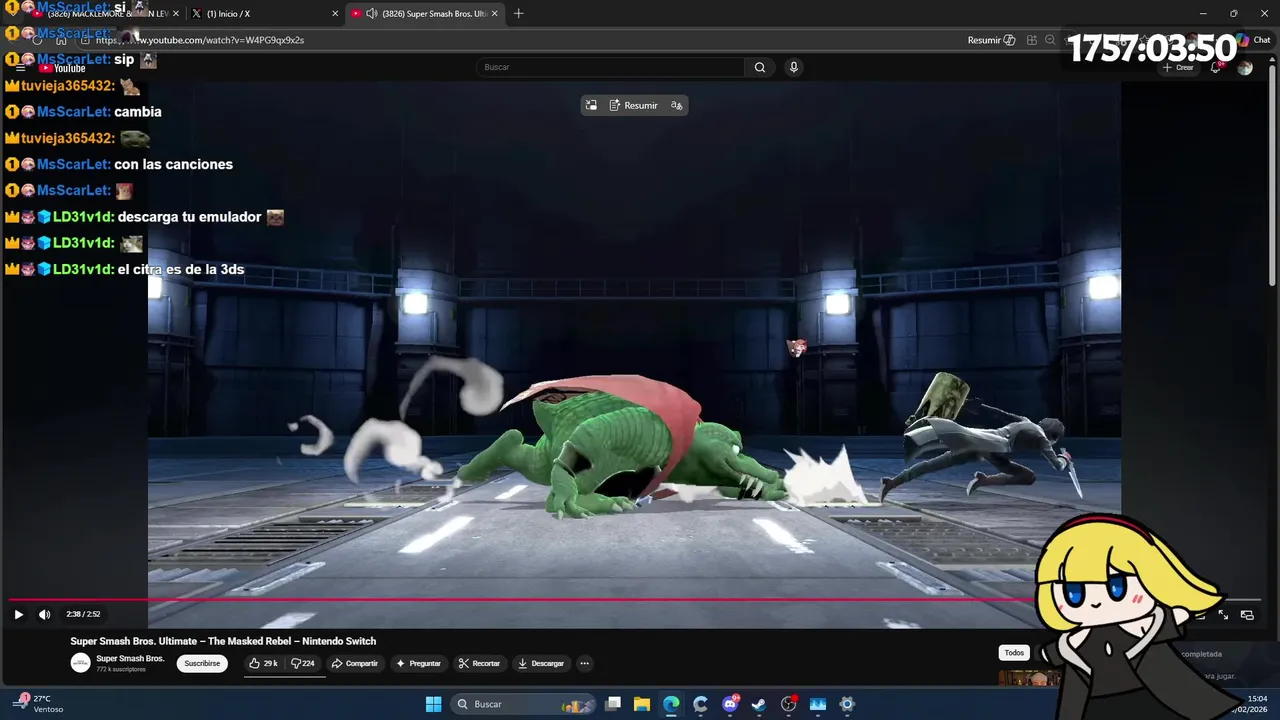The image size is (1280, 720).
Task: Click the Preguntar button
Action: click(x=418, y=663)
